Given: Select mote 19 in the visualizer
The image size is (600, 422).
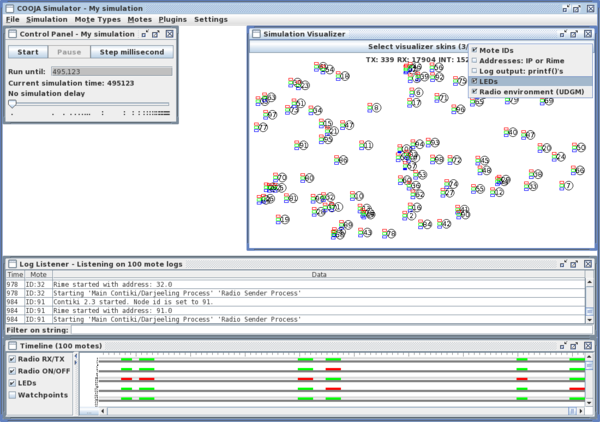Looking at the screenshot, I should pyautogui.click(x=285, y=220).
